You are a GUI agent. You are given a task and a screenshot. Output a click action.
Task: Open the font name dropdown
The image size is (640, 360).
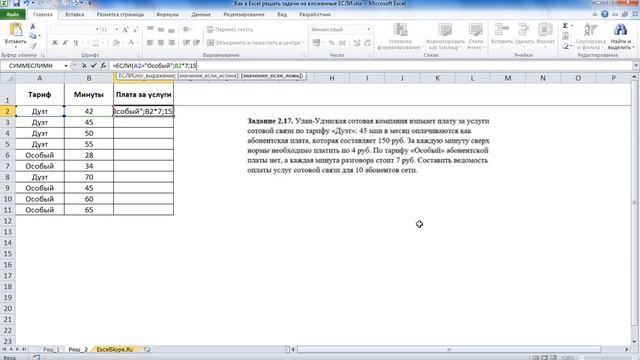click(x=97, y=29)
